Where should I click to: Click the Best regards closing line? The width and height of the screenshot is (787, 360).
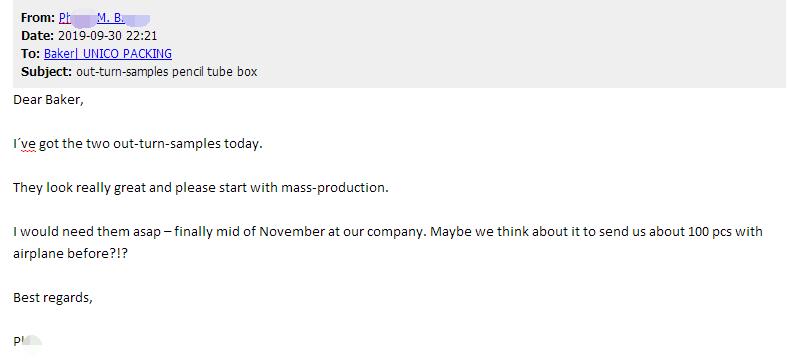pyautogui.click(x=53, y=298)
